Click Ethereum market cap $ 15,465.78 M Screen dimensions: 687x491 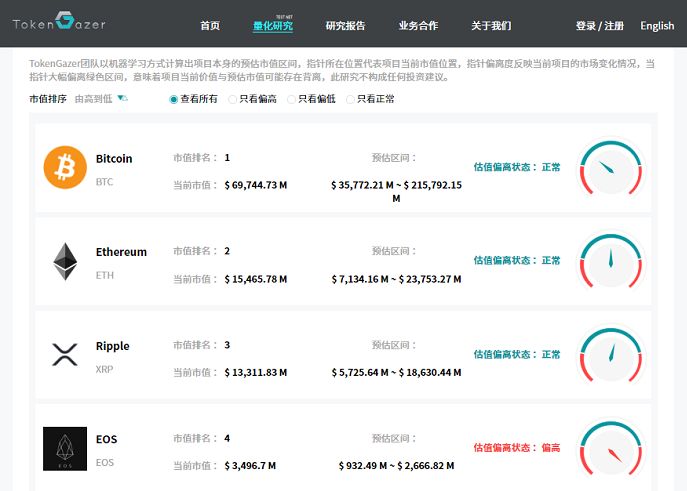click(x=255, y=279)
